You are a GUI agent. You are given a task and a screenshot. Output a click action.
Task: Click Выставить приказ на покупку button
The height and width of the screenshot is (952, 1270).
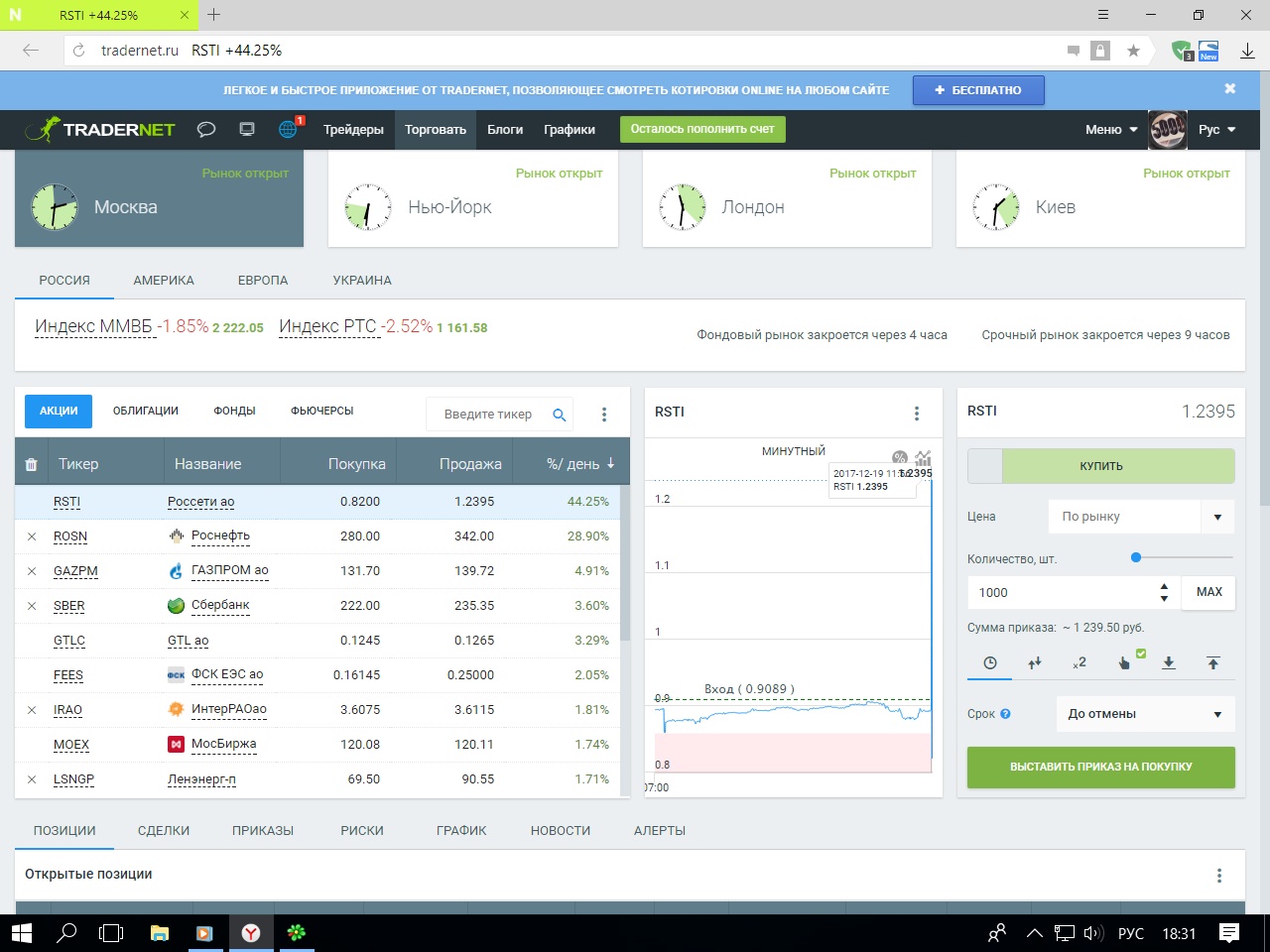point(1101,767)
